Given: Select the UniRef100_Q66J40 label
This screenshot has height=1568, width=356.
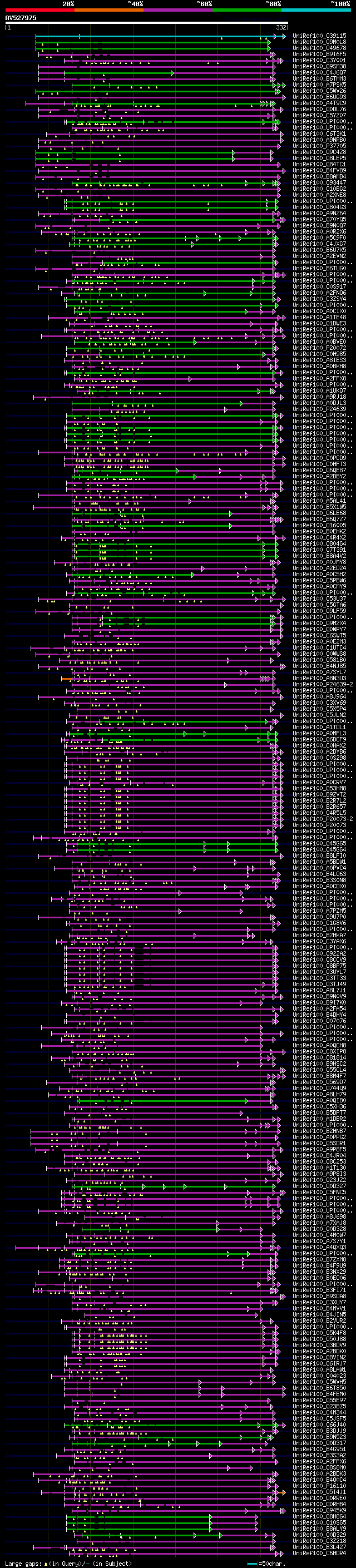Looking at the screenshot, I should 319,1425.
